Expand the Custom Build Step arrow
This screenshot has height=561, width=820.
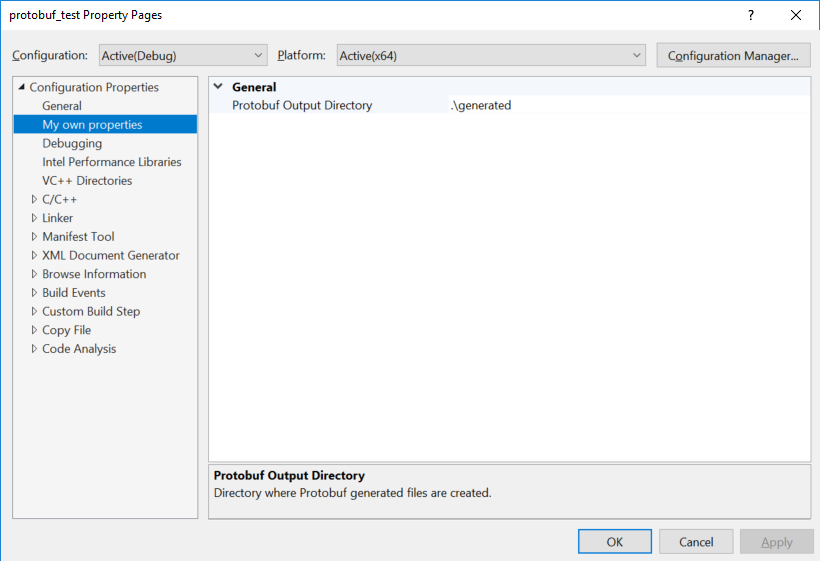coord(34,312)
